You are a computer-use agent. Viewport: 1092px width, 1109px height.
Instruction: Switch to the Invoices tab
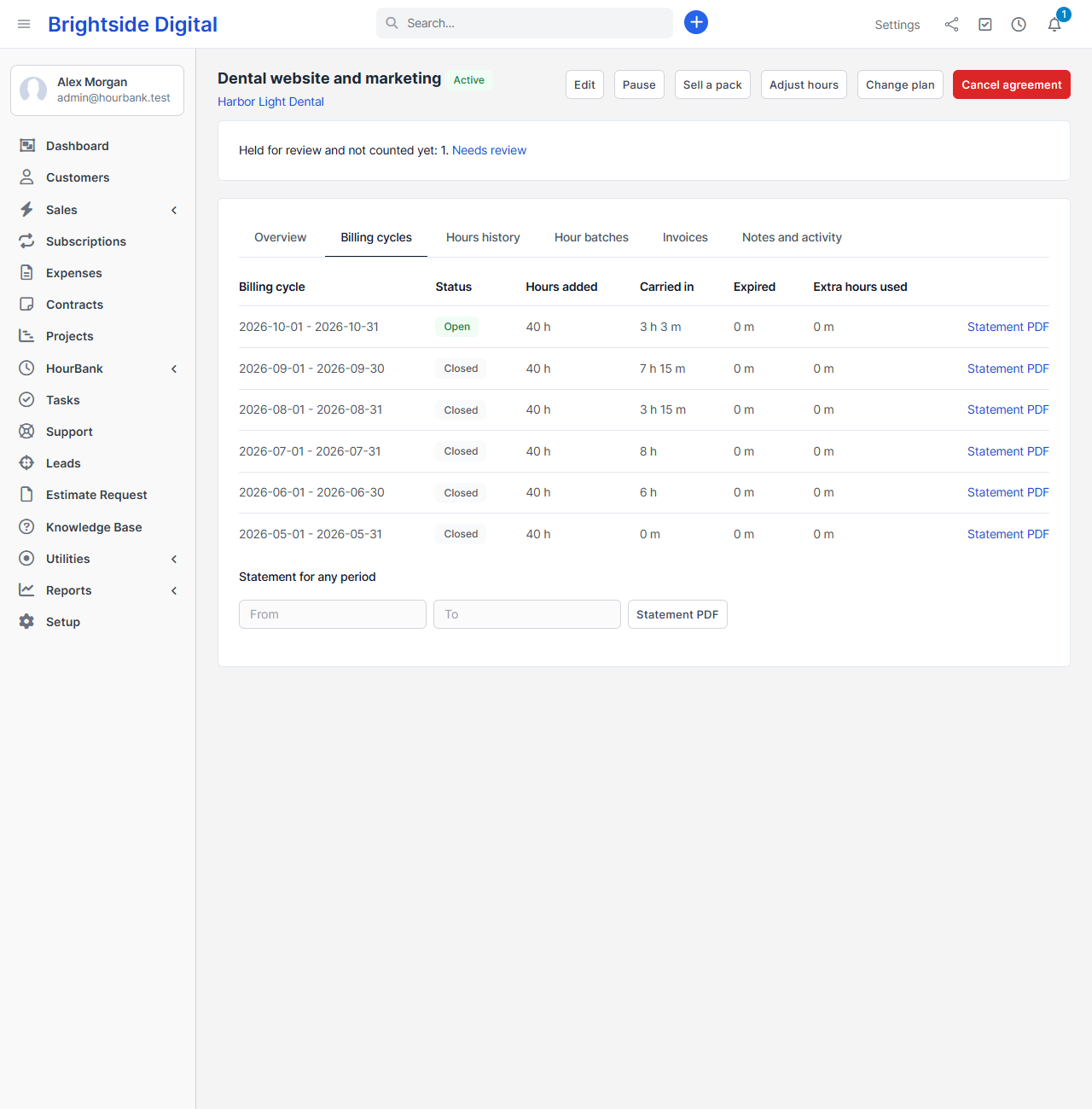pos(685,237)
